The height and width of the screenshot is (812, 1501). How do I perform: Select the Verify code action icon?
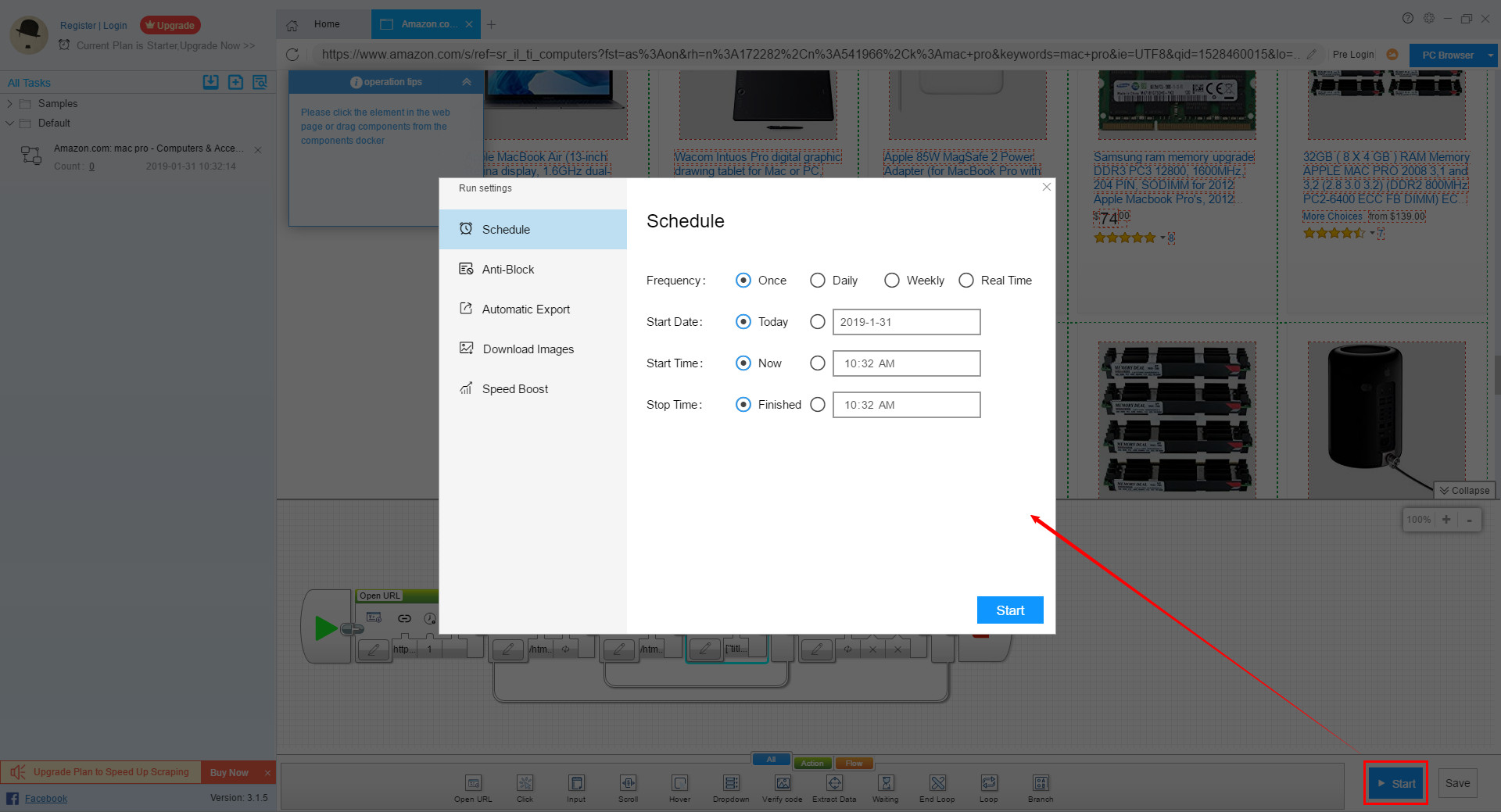782,785
